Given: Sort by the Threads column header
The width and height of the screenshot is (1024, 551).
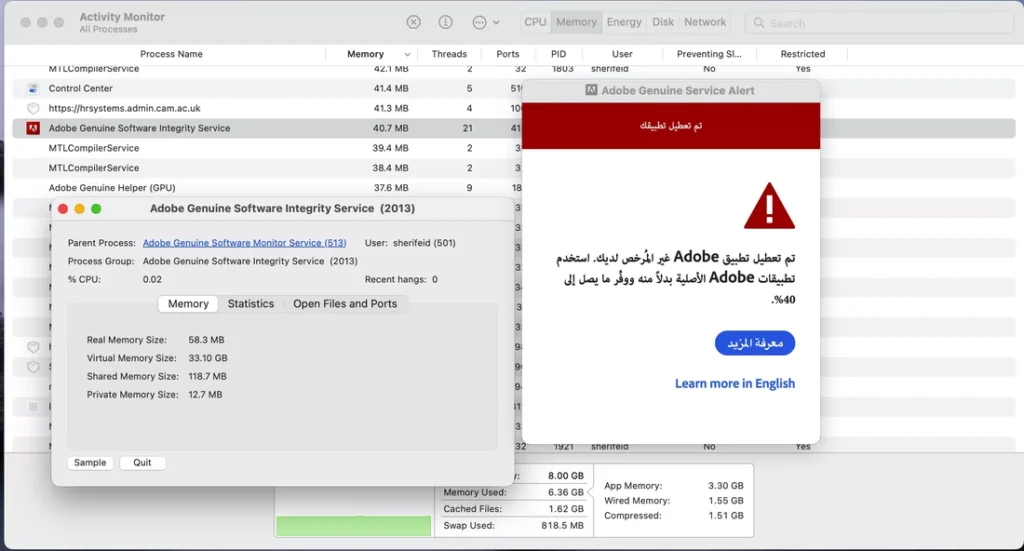Looking at the screenshot, I should 449,54.
